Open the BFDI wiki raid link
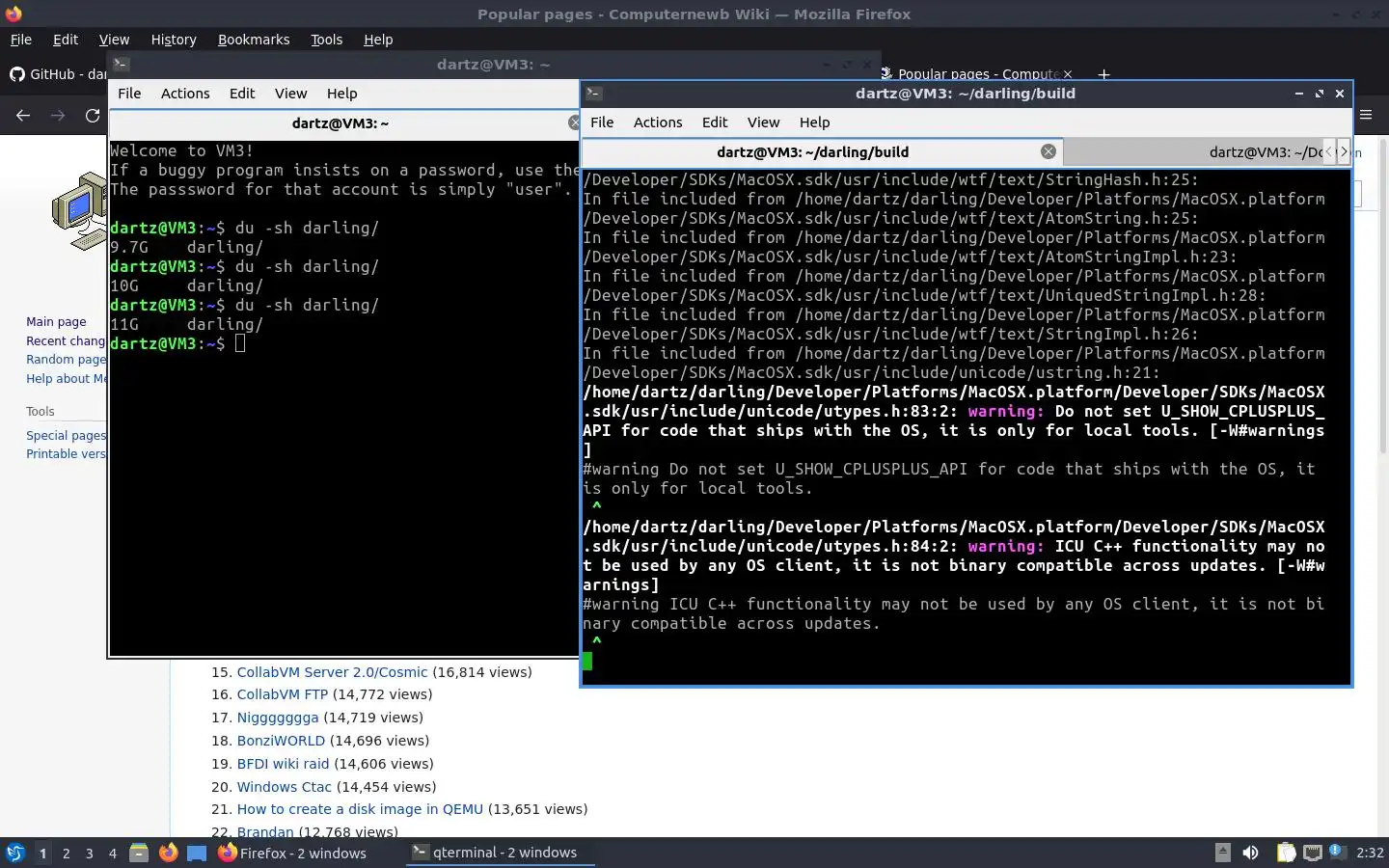1389x868 pixels. [x=283, y=764]
